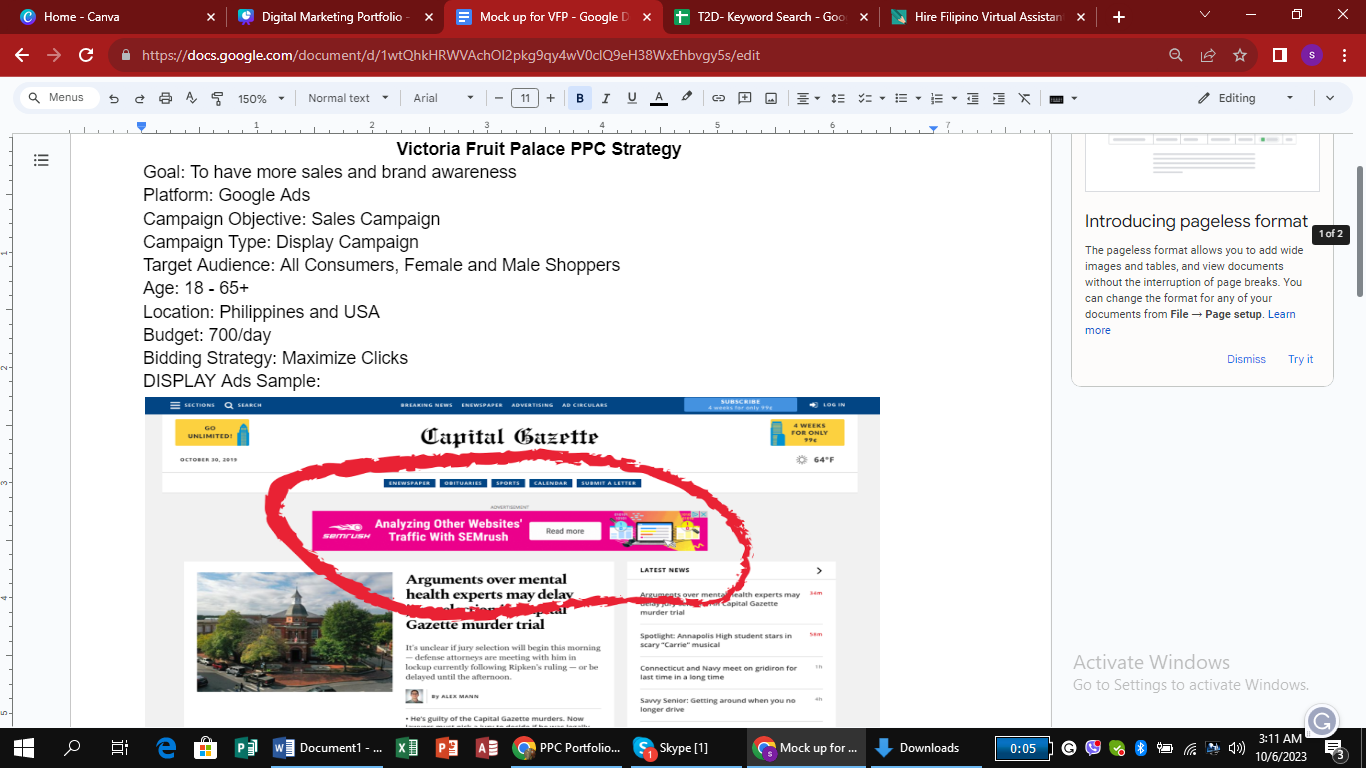Screen dimensions: 1366x768
Task: Open the Windows Start menu
Action: (24, 748)
